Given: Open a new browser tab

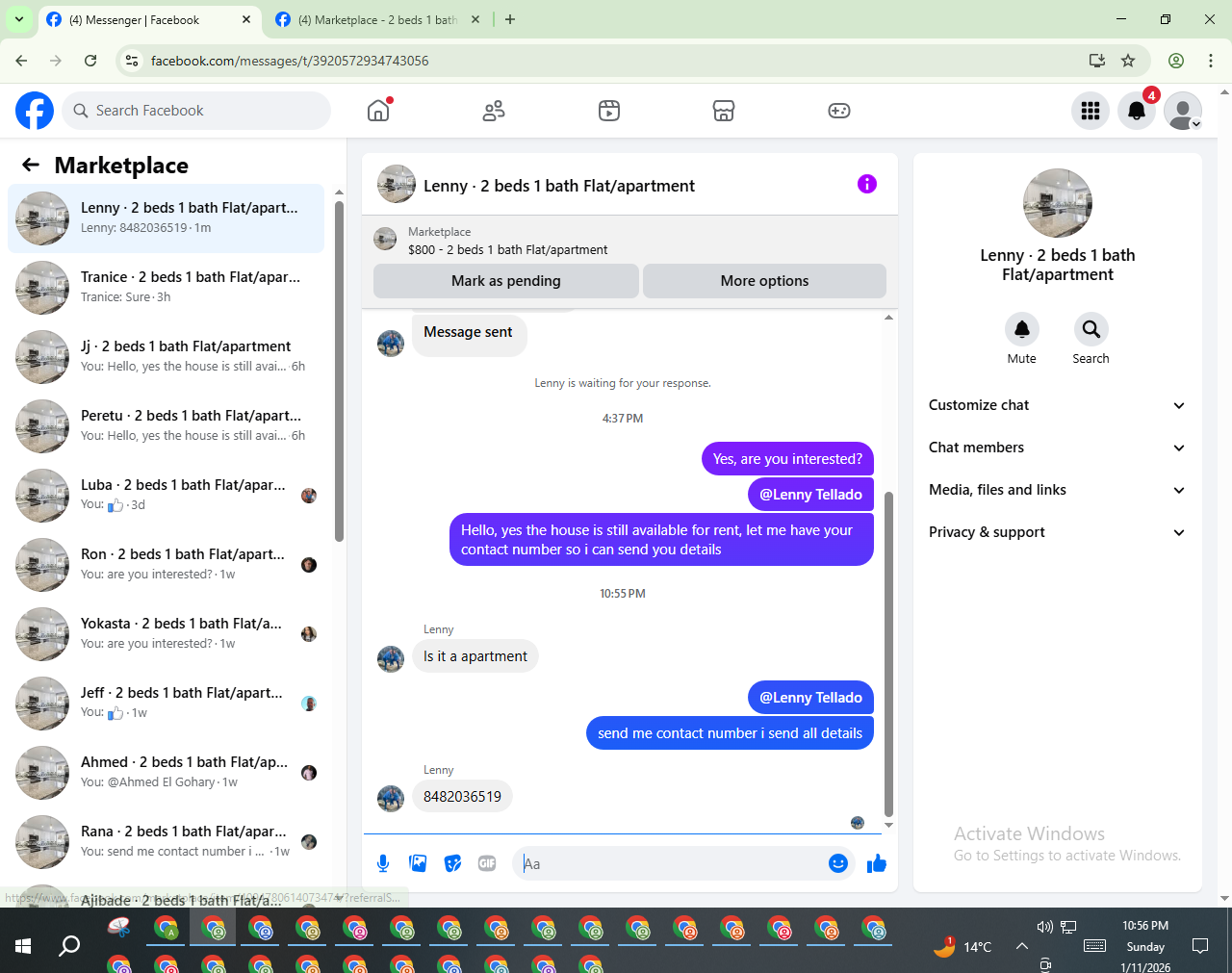Looking at the screenshot, I should click(510, 19).
